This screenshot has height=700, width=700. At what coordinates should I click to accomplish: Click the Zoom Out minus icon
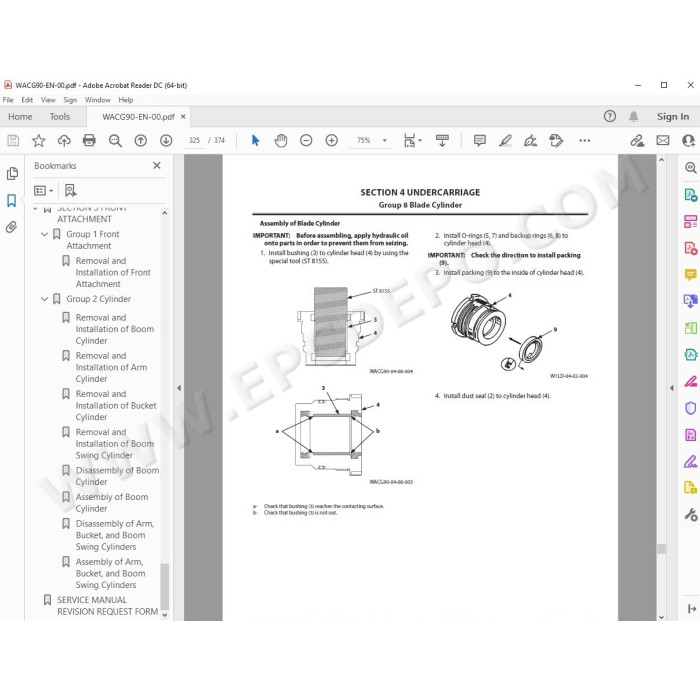point(306,141)
